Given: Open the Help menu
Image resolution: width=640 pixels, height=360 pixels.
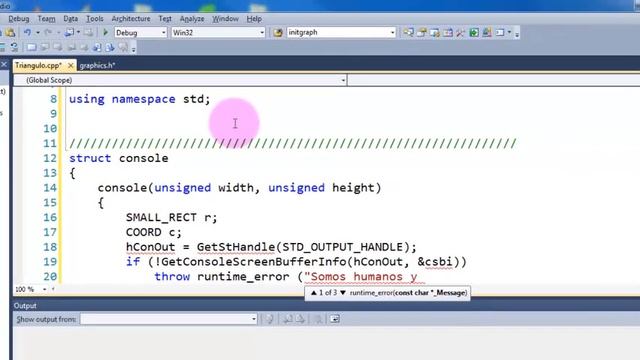Looking at the screenshot, I should point(254,19).
